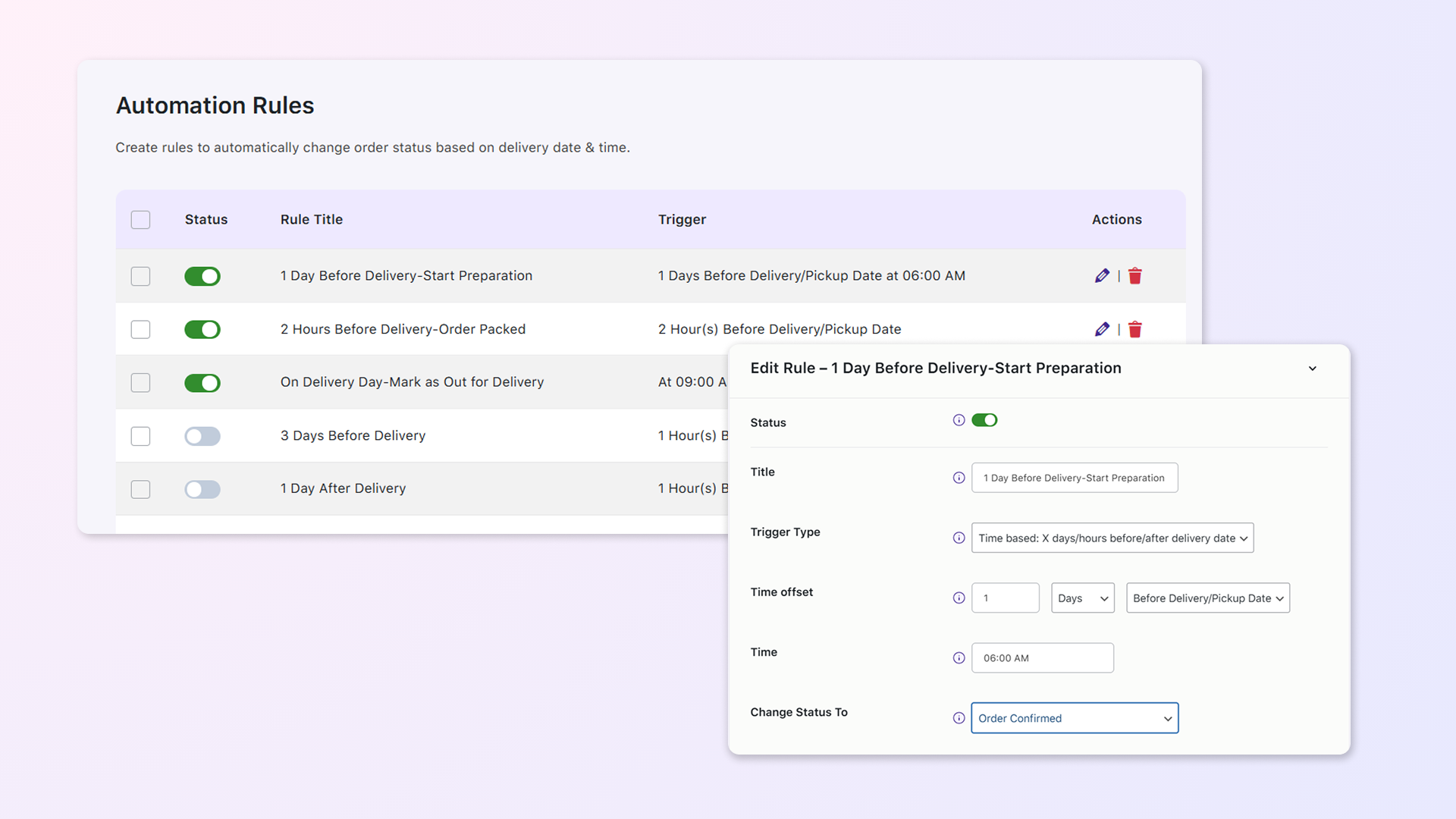The height and width of the screenshot is (819, 1456).
Task: Open Before Delivery/Pickup Date dropdown
Action: click(x=1207, y=598)
